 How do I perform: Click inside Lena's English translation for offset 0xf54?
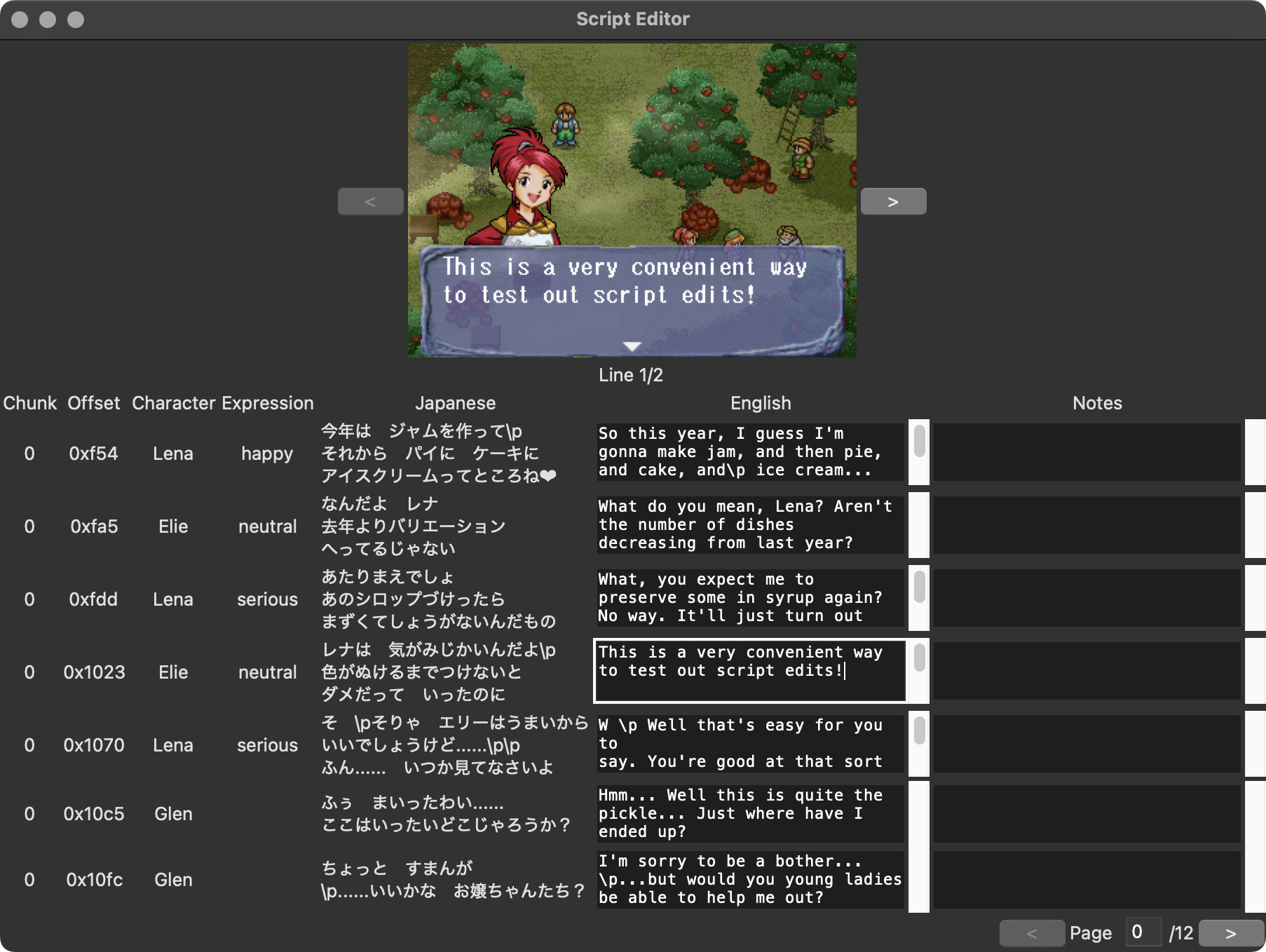tap(749, 452)
